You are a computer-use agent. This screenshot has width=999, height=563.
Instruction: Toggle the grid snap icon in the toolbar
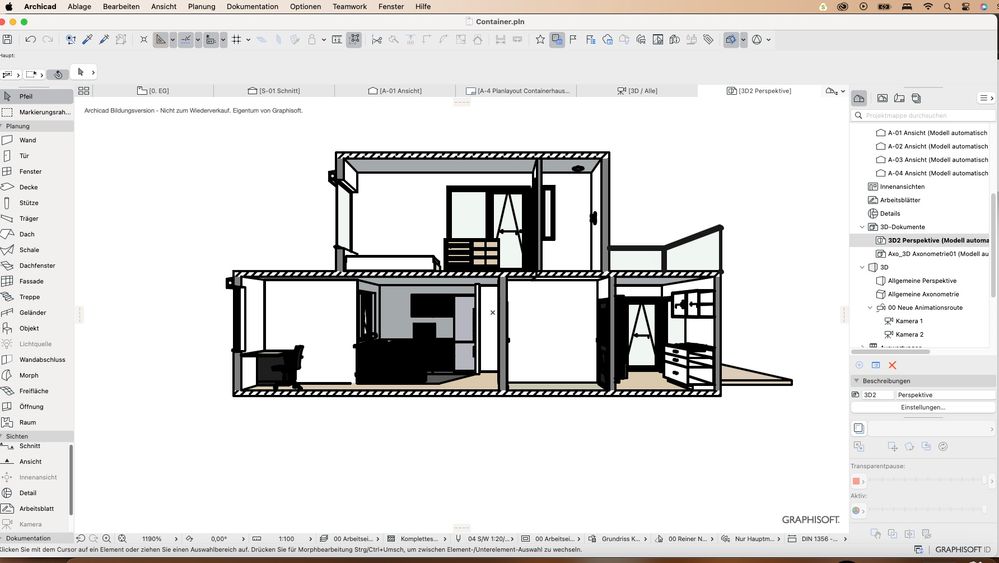click(236, 40)
